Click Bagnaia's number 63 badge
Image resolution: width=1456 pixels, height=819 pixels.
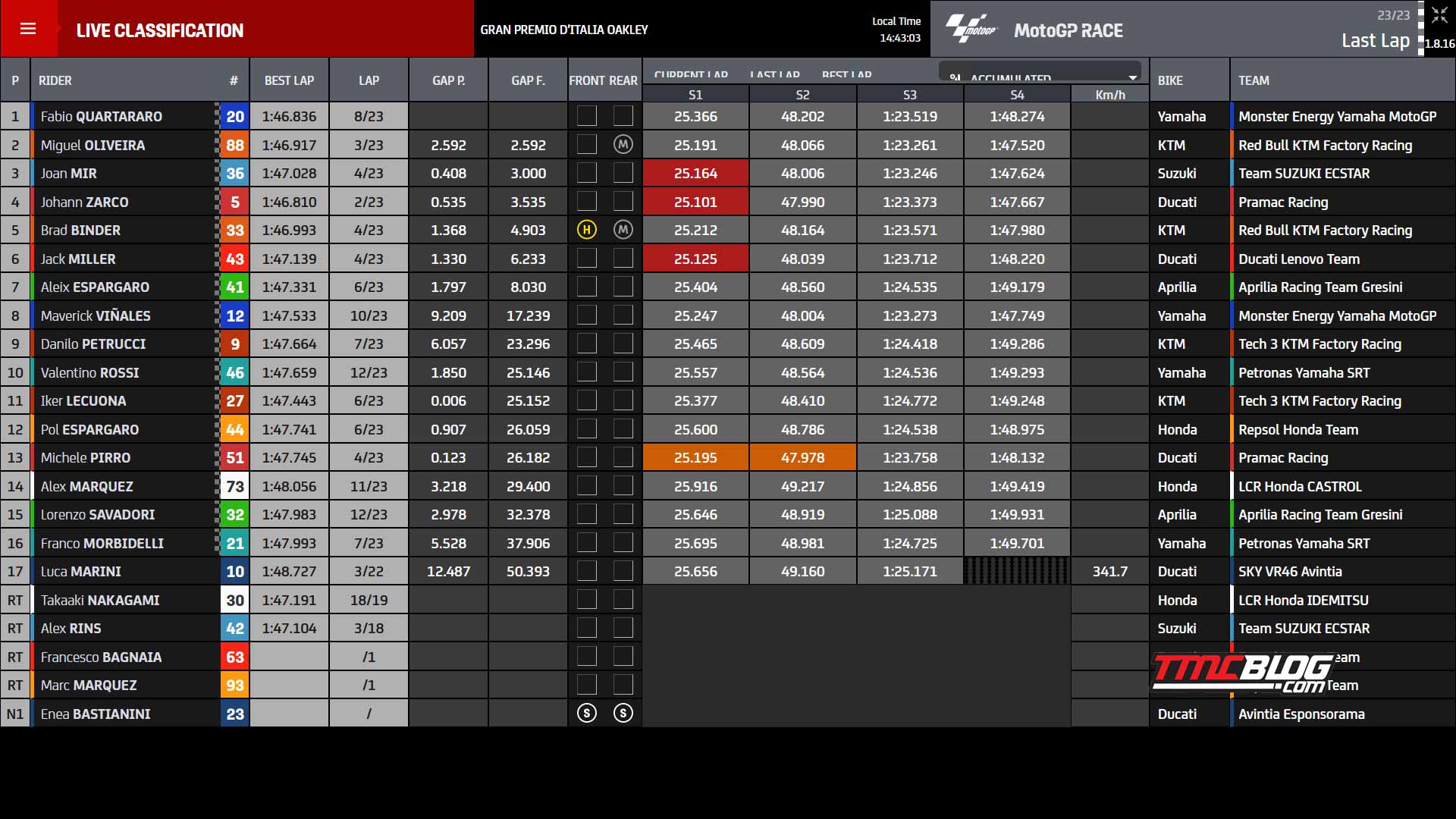(235, 657)
